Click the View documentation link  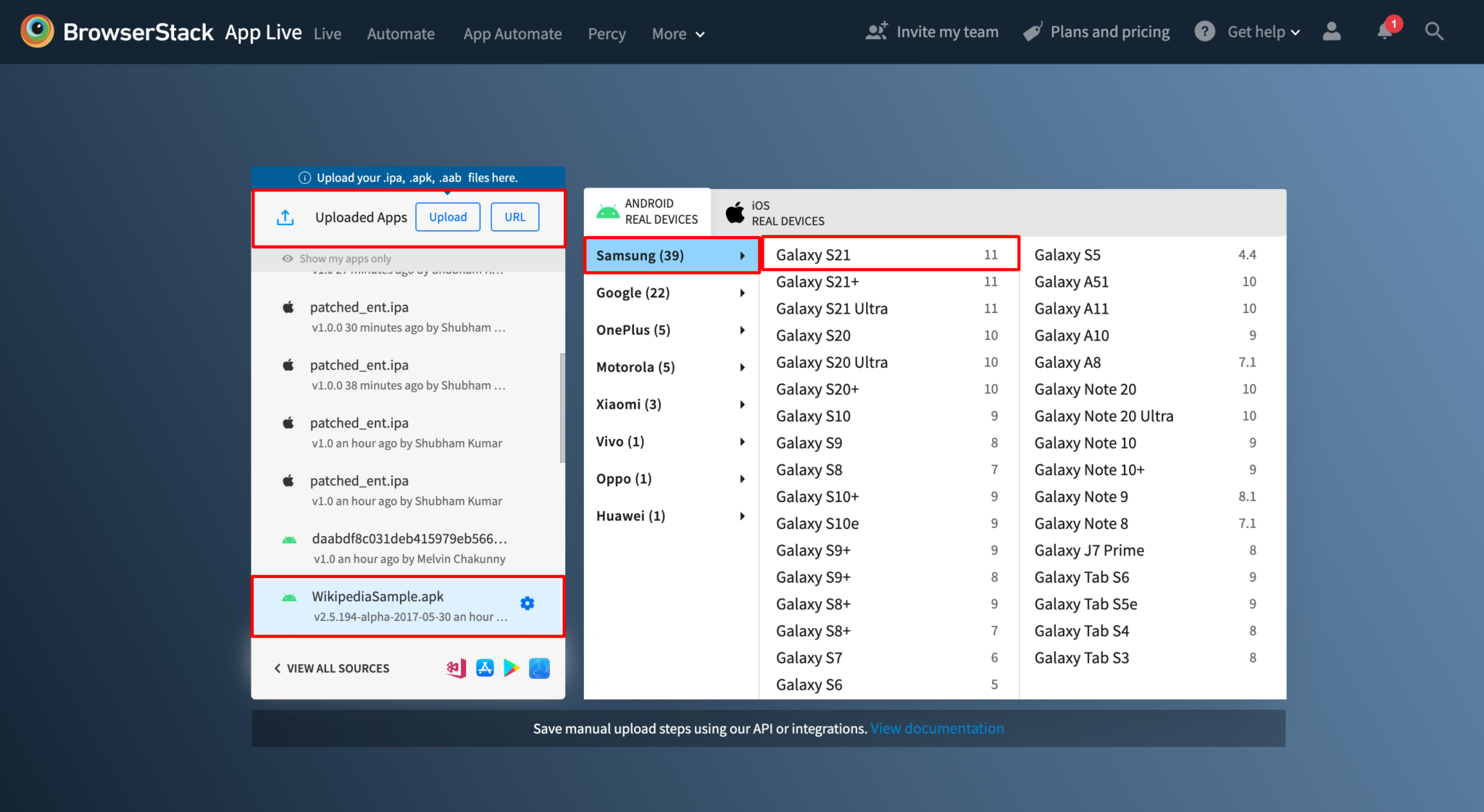(x=937, y=728)
